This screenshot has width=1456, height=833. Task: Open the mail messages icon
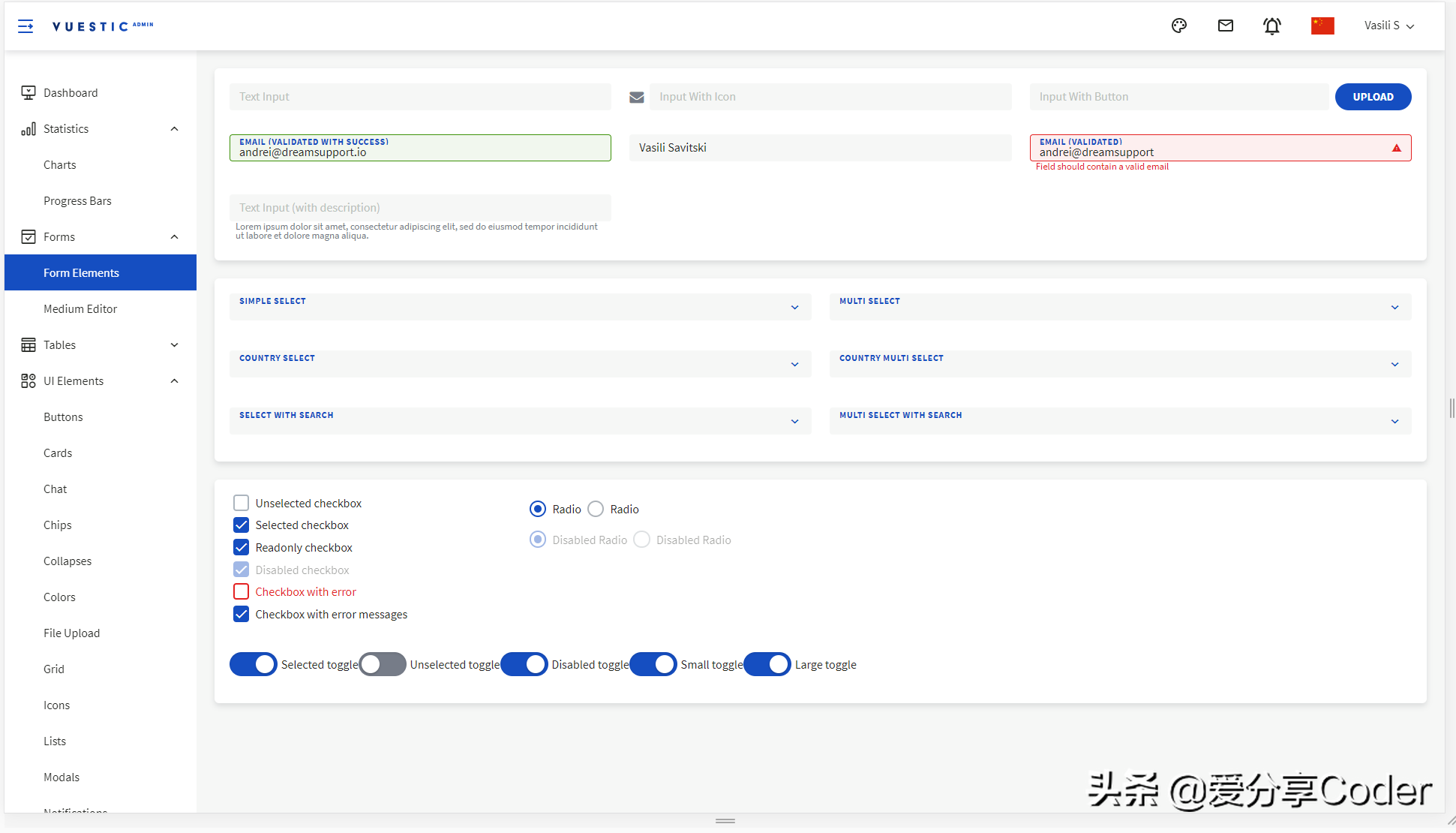tap(1226, 26)
